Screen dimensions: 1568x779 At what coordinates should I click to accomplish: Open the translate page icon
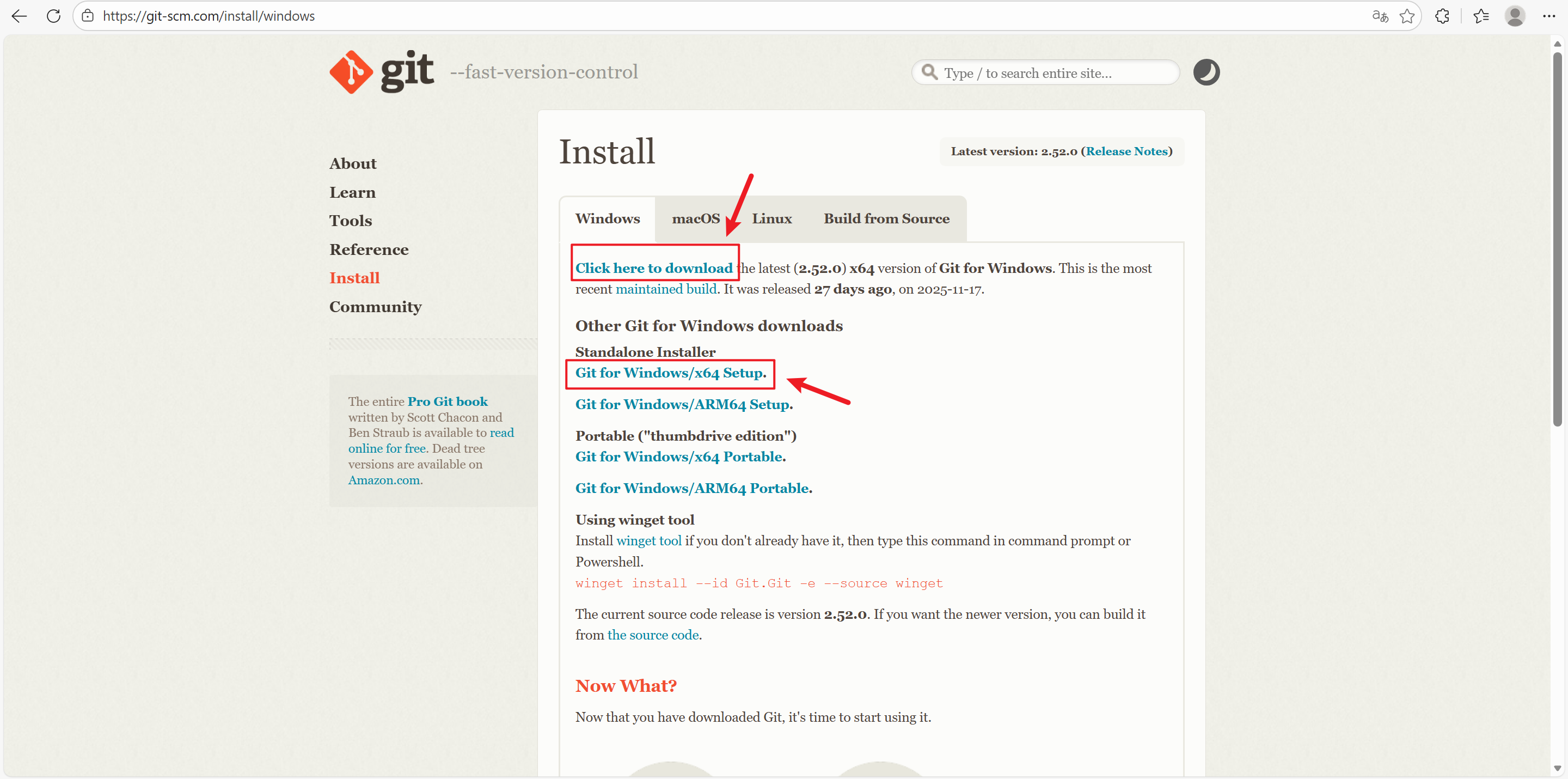point(1380,16)
